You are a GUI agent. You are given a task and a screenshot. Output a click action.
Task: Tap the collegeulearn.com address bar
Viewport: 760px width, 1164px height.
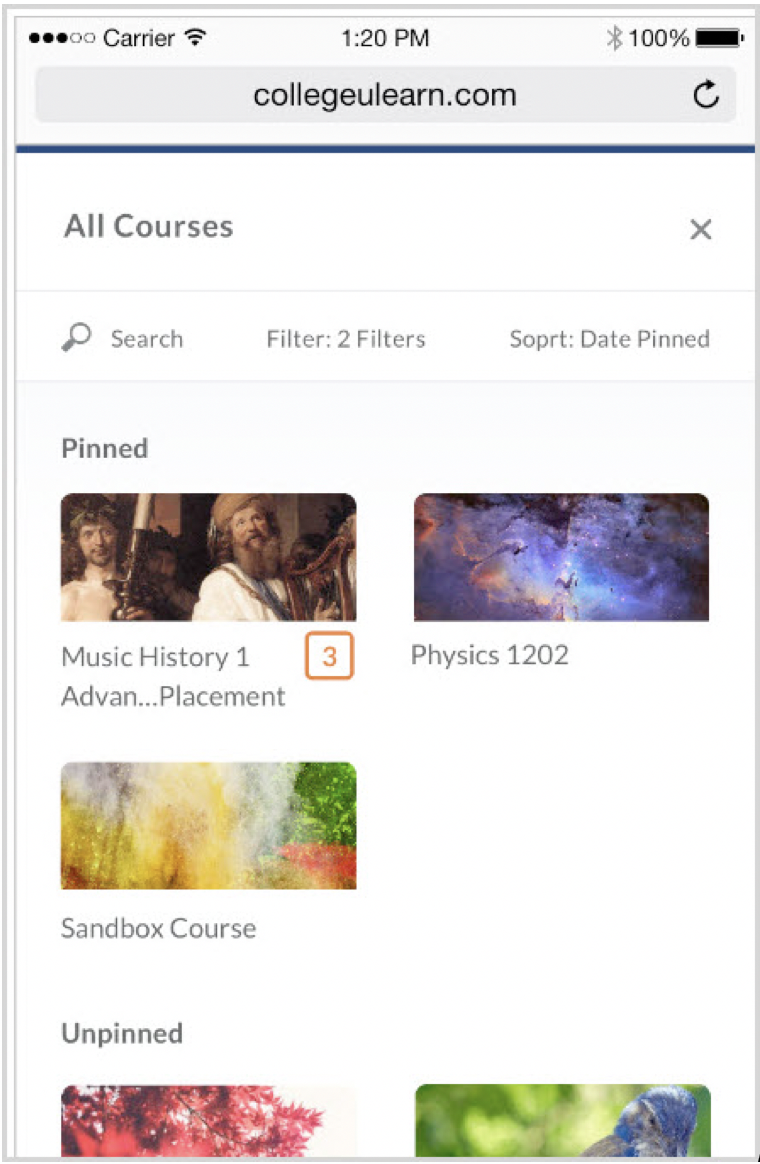click(384, 95)
